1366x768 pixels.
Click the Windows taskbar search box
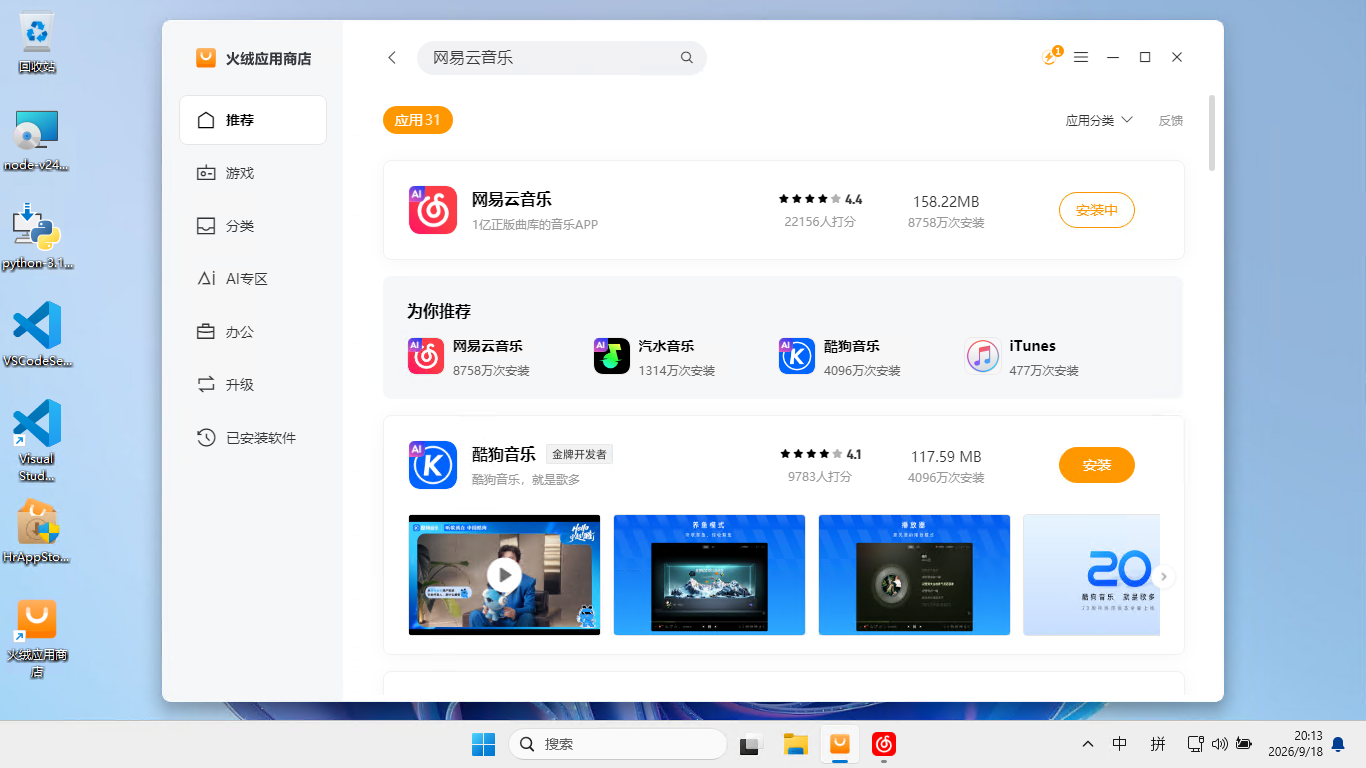point(618,744)
